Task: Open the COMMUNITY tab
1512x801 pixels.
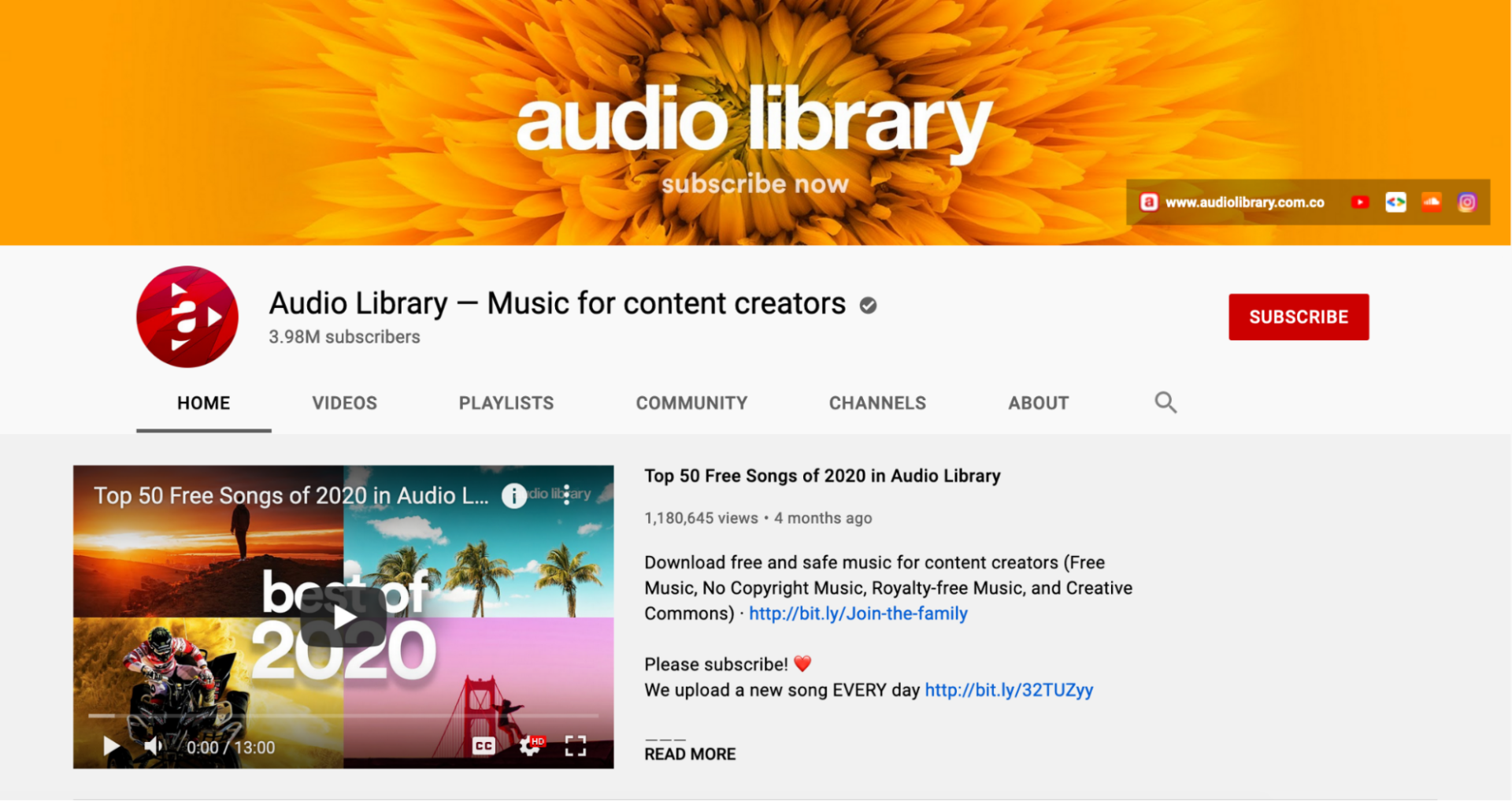Action: (691, 402)
